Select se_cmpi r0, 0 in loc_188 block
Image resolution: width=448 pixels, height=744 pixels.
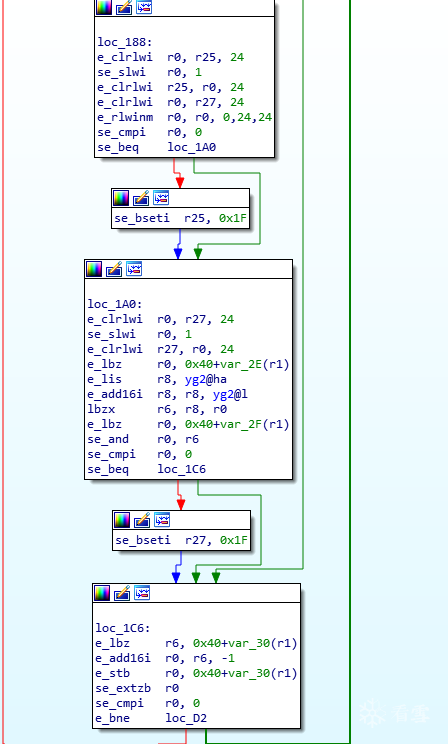(149, 132)
